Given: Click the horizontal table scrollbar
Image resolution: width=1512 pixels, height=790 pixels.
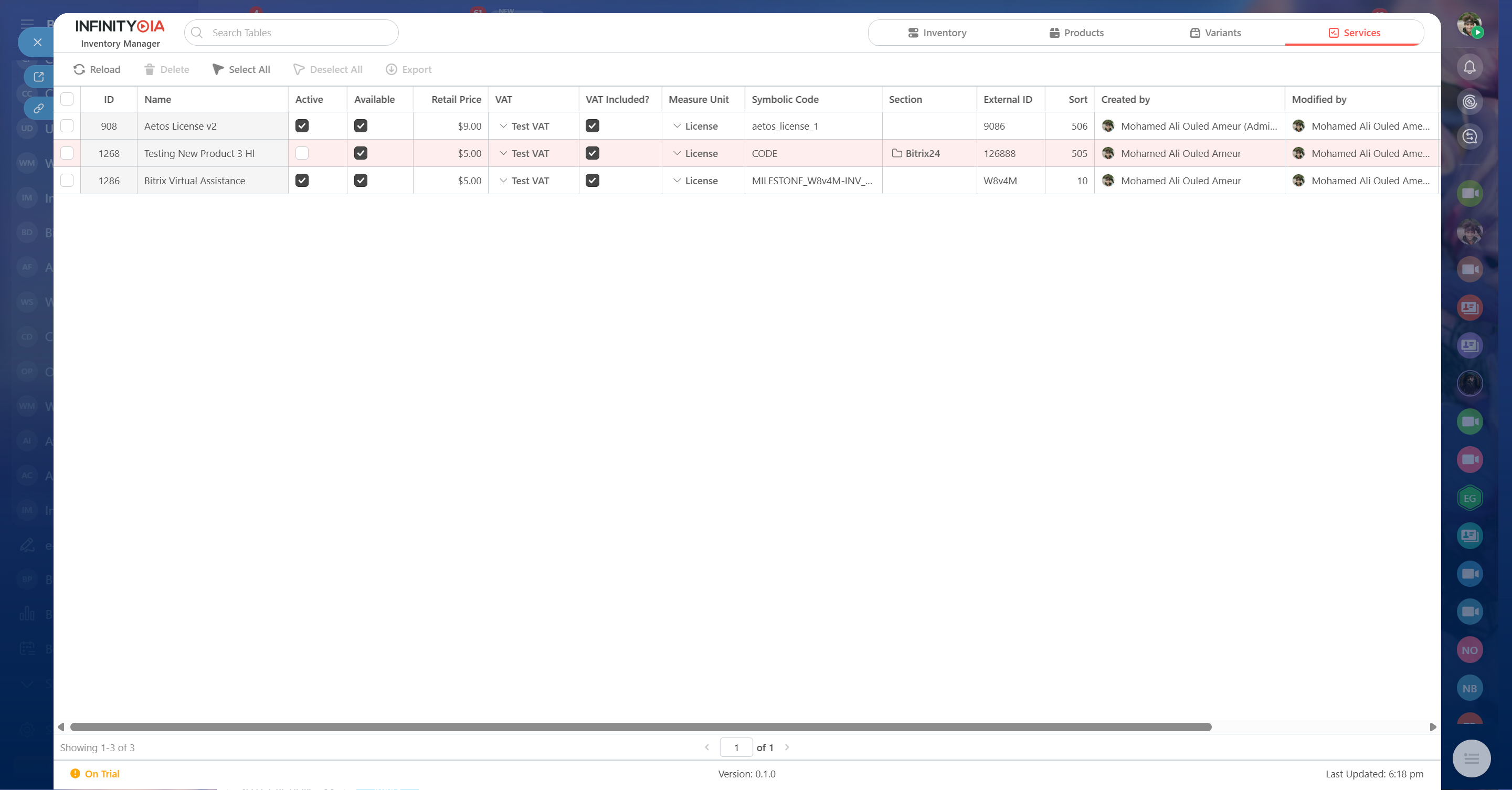Looking at the screenshot, I should point(640,726).
